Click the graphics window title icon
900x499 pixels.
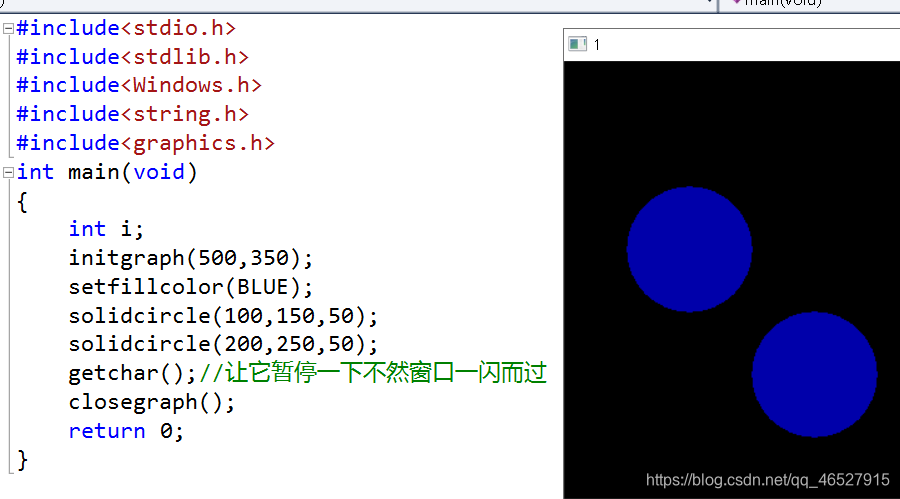pyautogui.click(x=577, y=44)
